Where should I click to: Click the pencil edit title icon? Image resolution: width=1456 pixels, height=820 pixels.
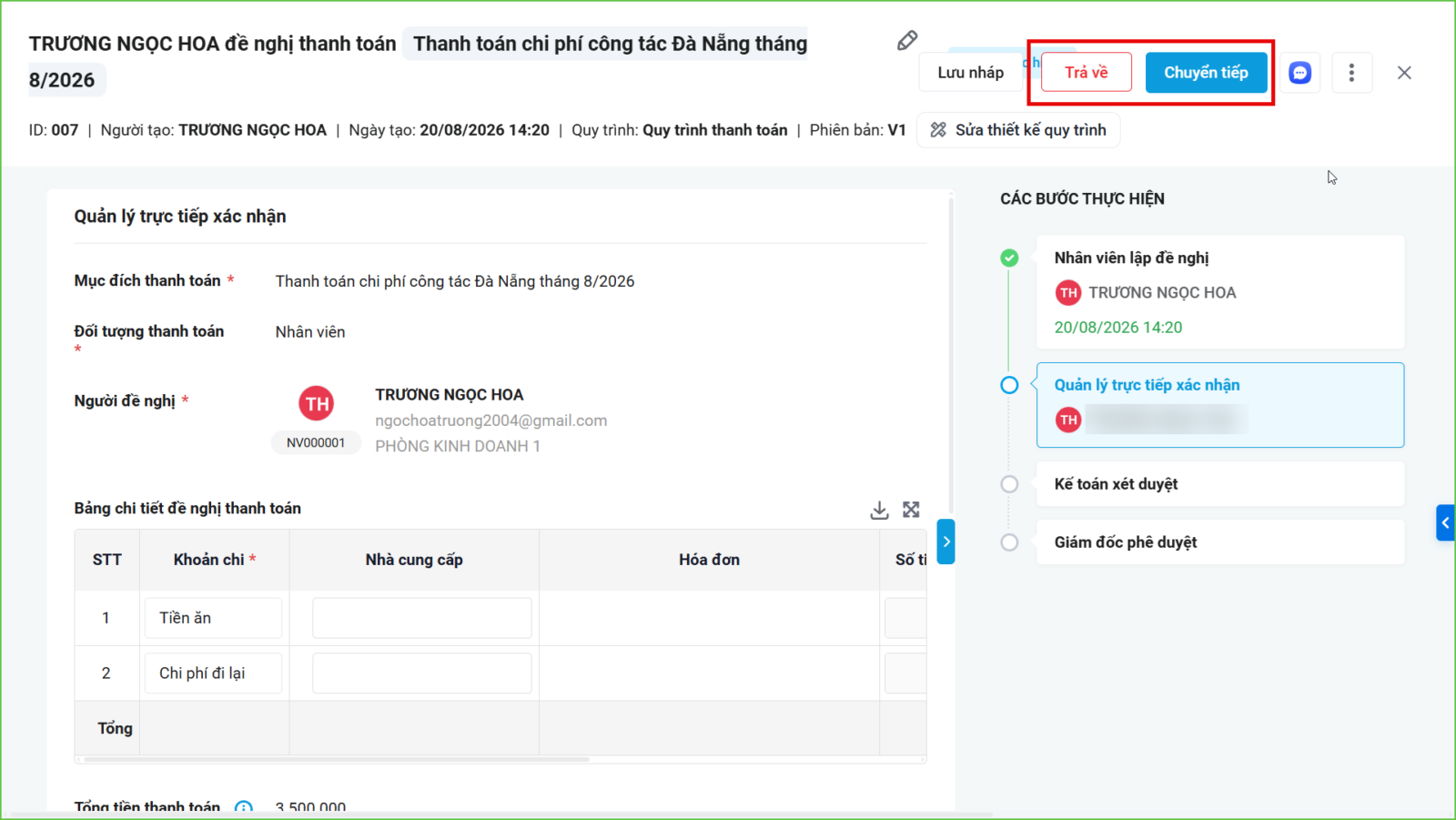tap(907, 41)
